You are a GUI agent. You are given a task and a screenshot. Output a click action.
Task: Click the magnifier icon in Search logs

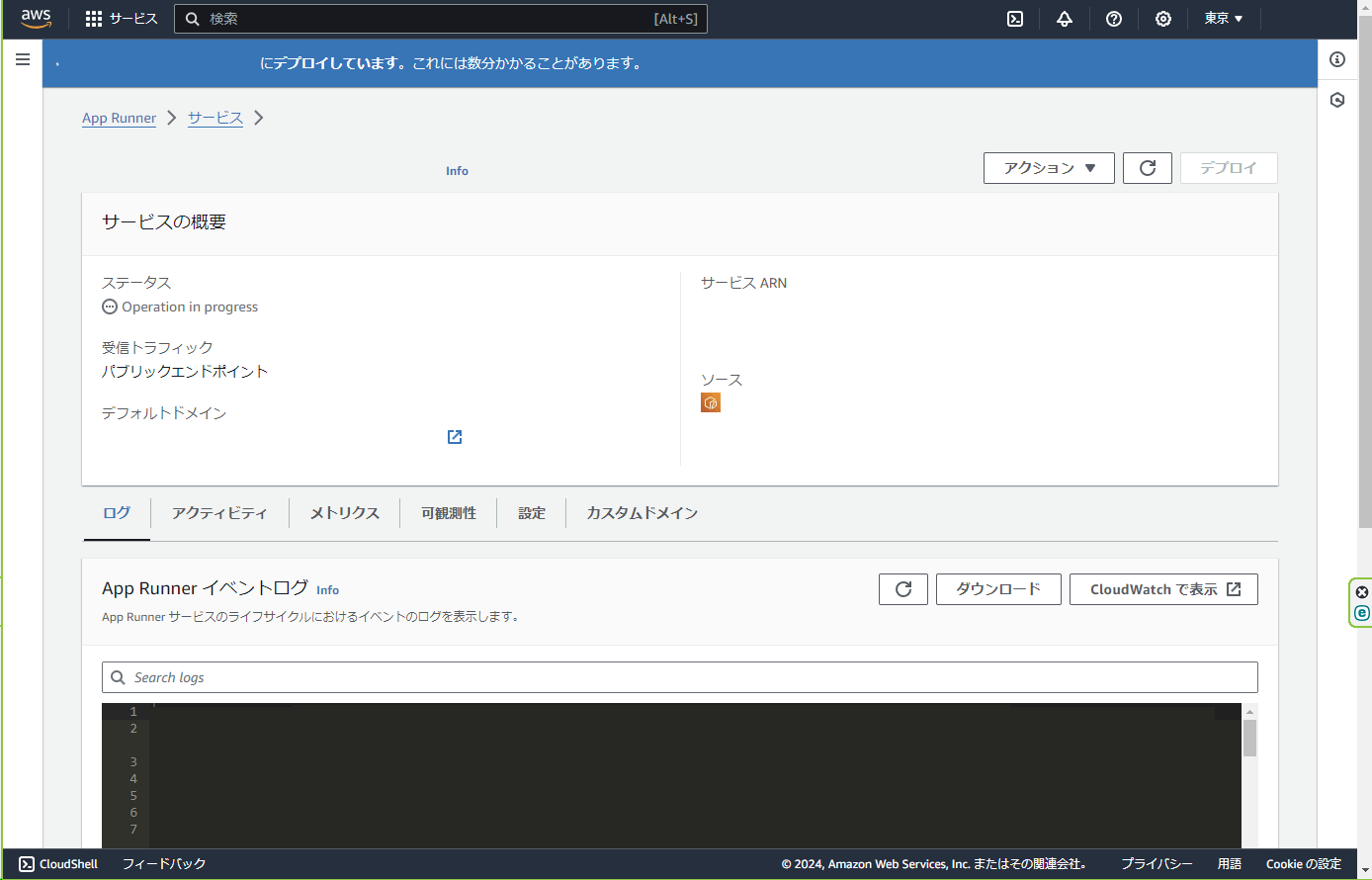pyautogui.click(x=118, y=677)
